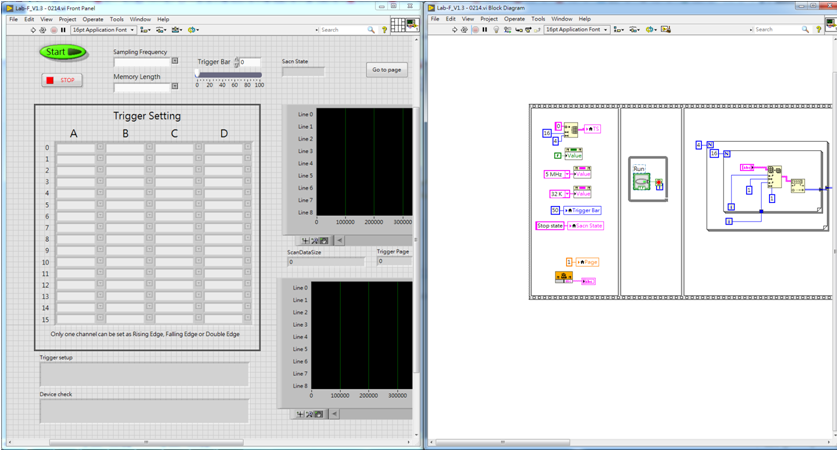
Task: Open Reorder menu in Front Panel toolbar
Action: pos(193,30)
